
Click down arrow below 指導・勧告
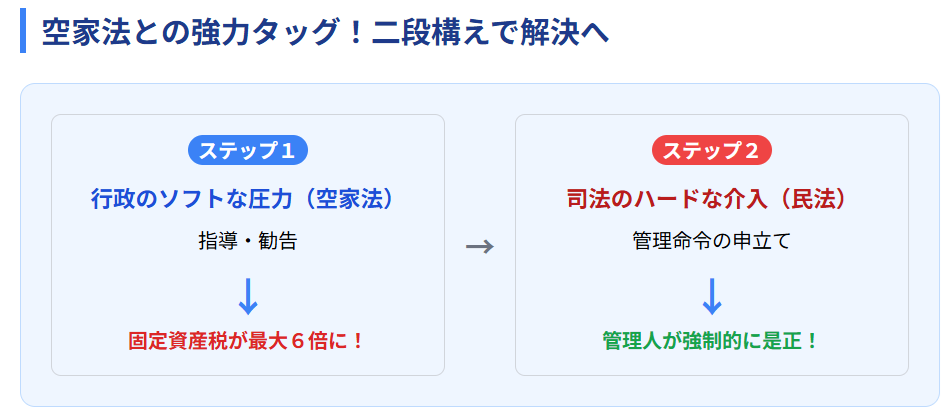(248, 297)
